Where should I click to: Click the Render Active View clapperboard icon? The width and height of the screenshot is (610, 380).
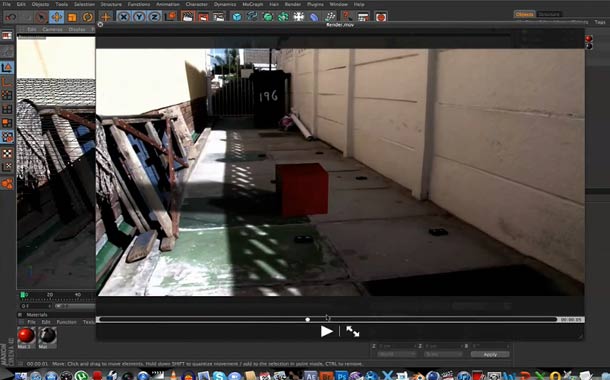[x=188, y=17]
